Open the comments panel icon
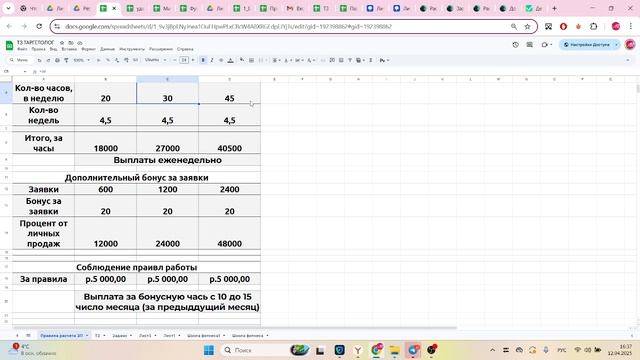The image size is (640, 360). tap(529, 44)
